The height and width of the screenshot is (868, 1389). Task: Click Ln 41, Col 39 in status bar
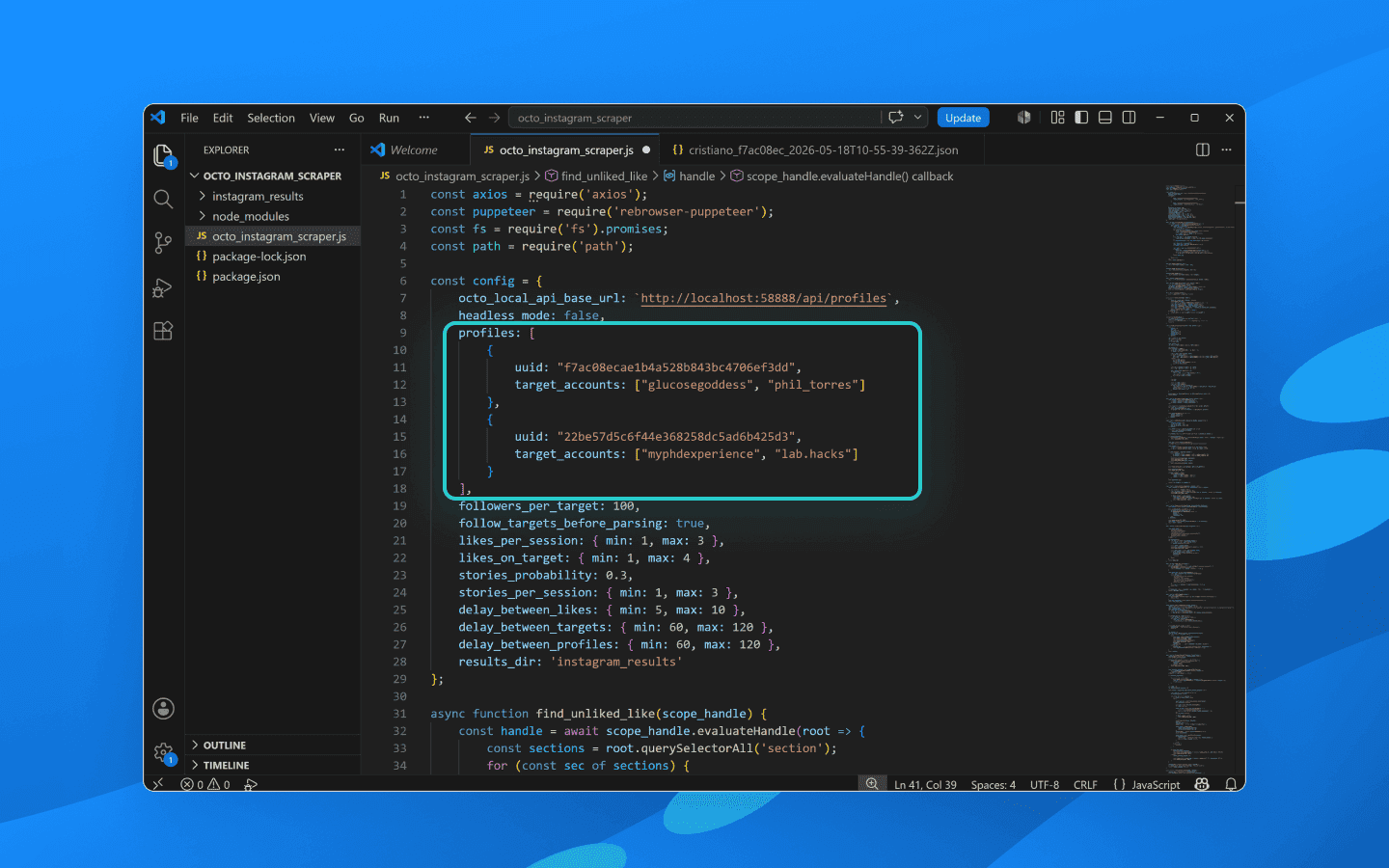click(925, 785)
